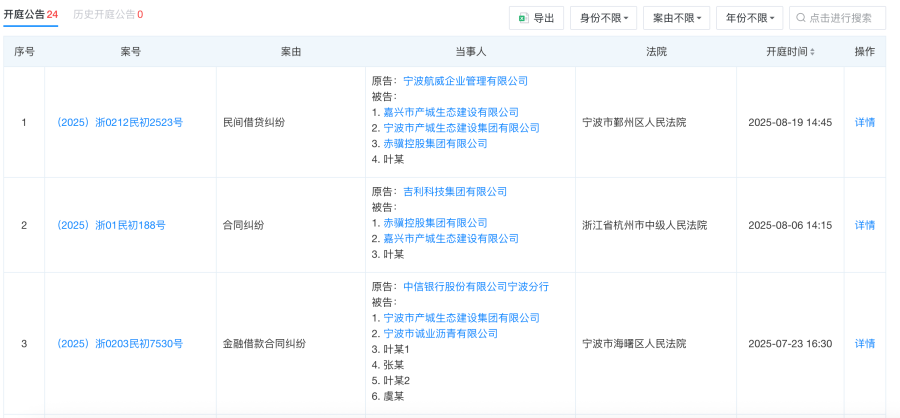Open case (2025)浙0212民初2523号

tap(120, 123)
